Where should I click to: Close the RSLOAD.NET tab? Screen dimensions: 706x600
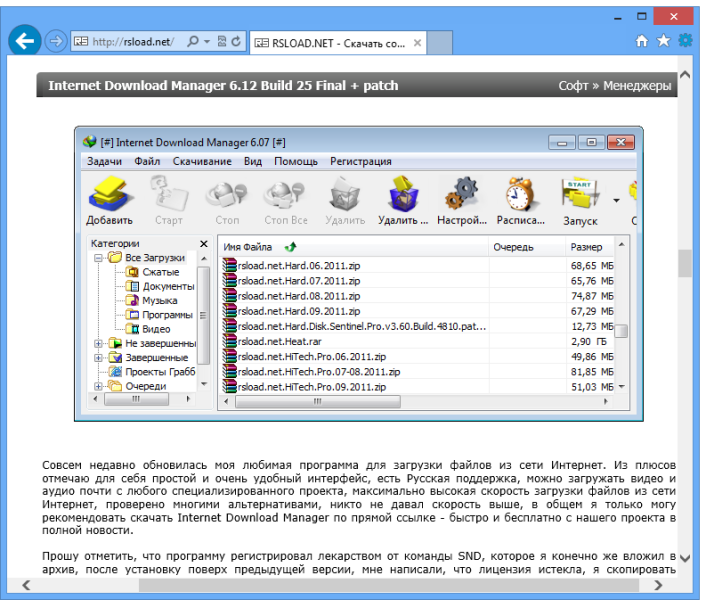(417, 43)
